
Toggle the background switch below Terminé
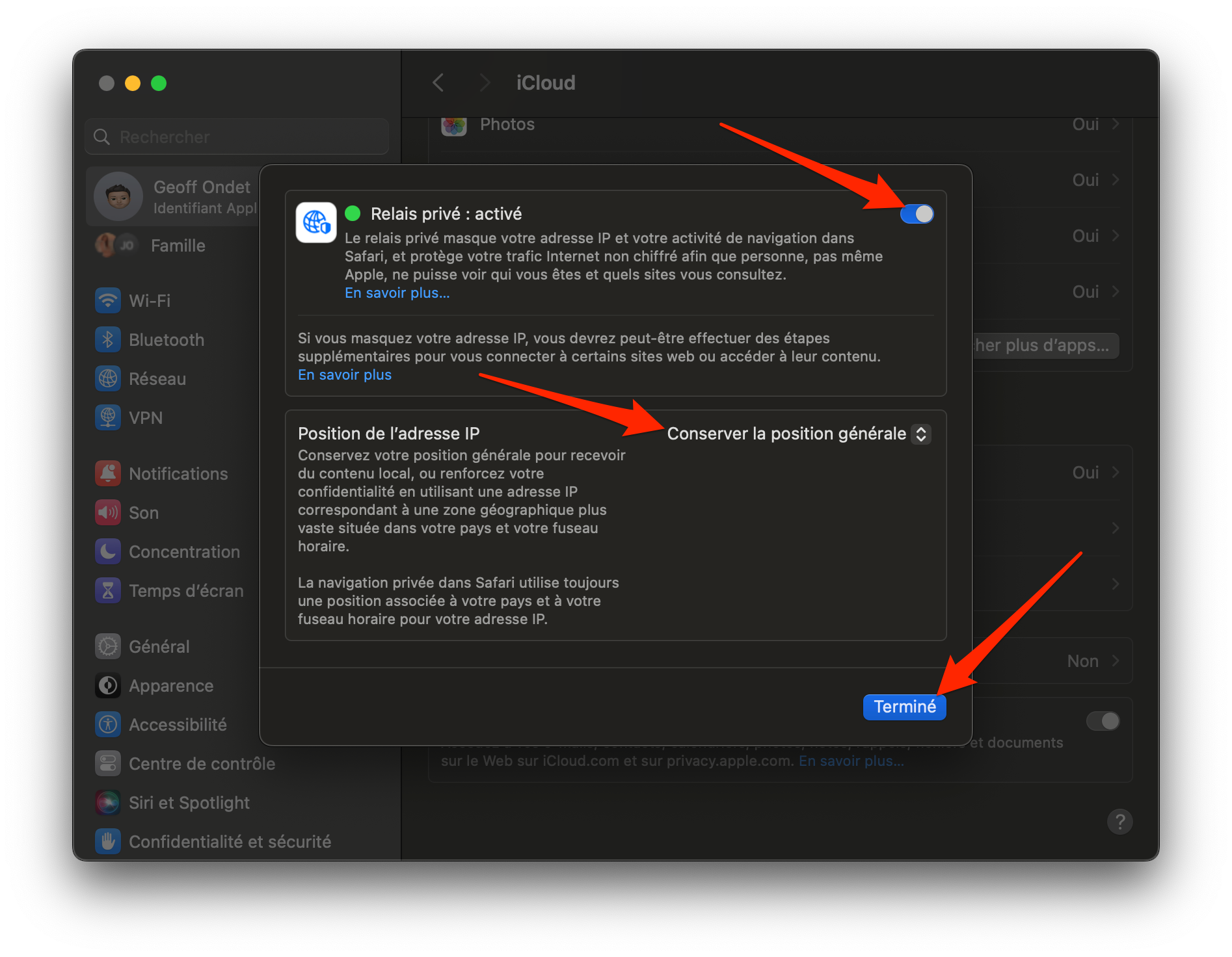coord(1103,720)
